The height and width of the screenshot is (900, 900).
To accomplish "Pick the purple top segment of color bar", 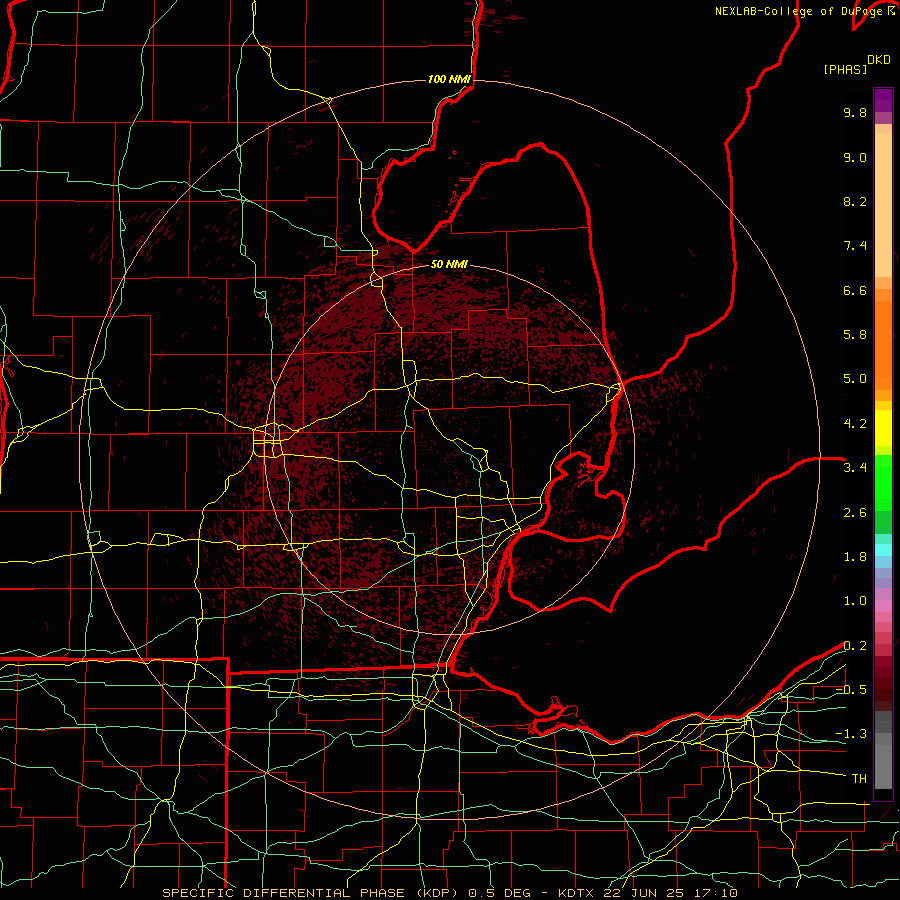I will tap(883, 100).
